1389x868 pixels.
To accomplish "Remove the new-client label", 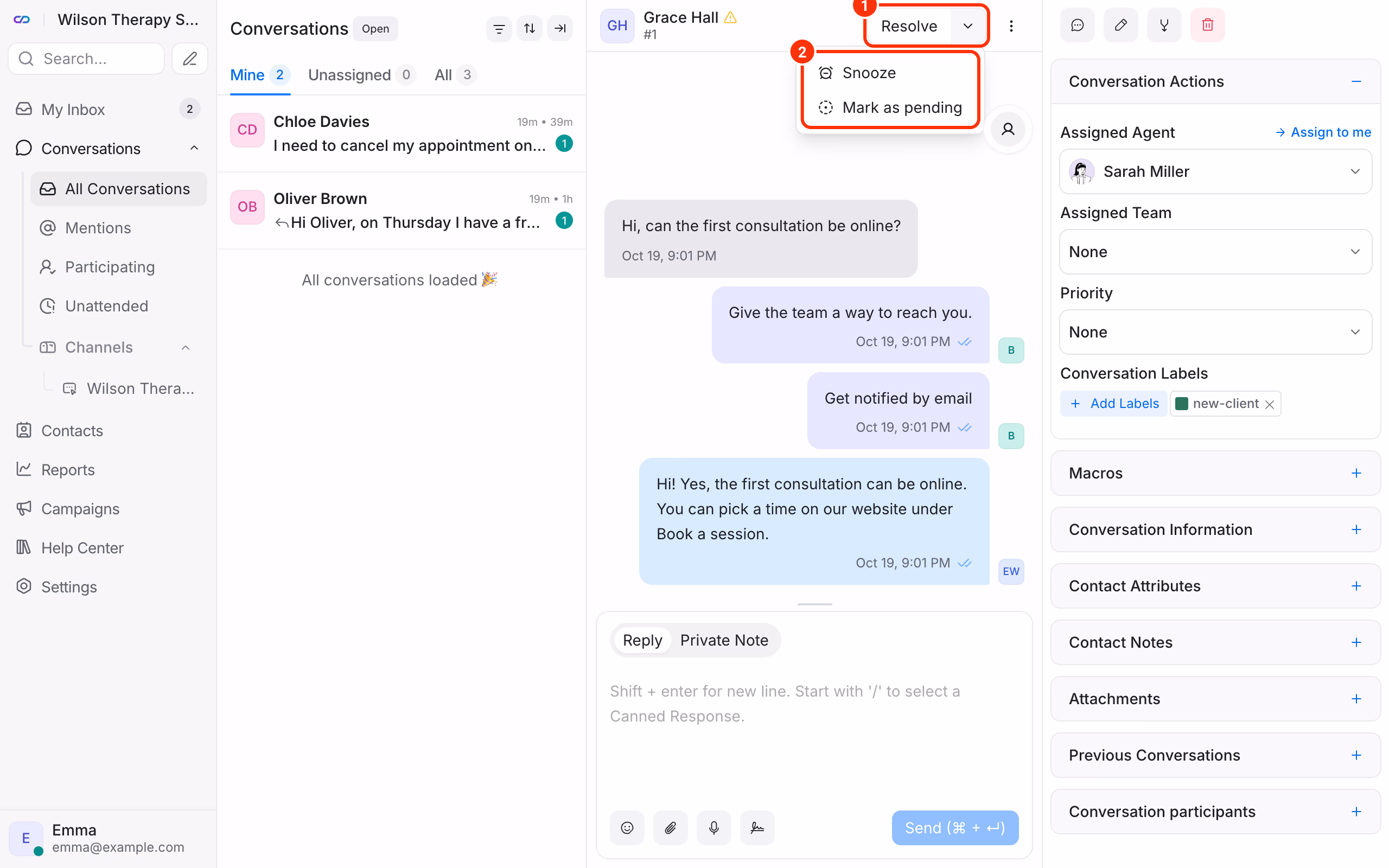I will click(1270, 404).
